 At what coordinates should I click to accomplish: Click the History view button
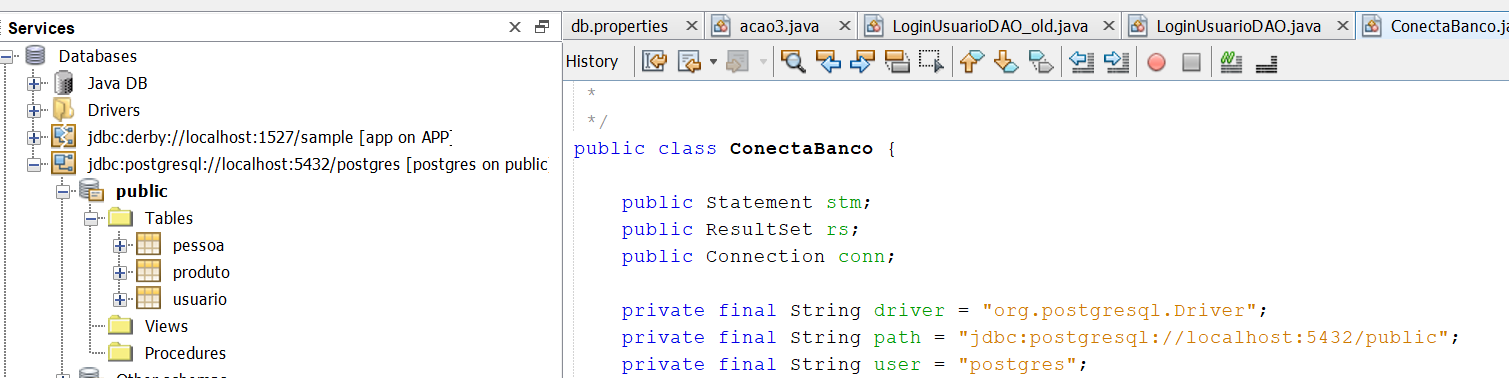592,61
